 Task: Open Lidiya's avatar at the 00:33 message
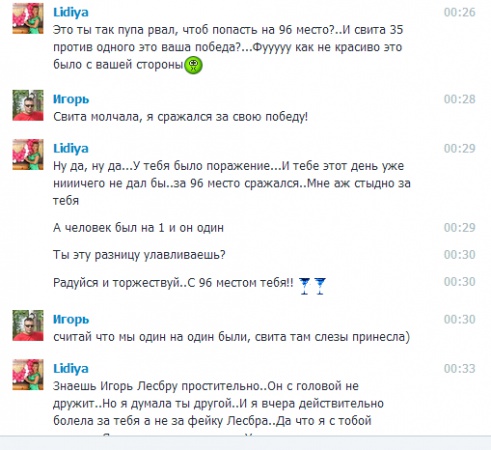click(28, 375)
